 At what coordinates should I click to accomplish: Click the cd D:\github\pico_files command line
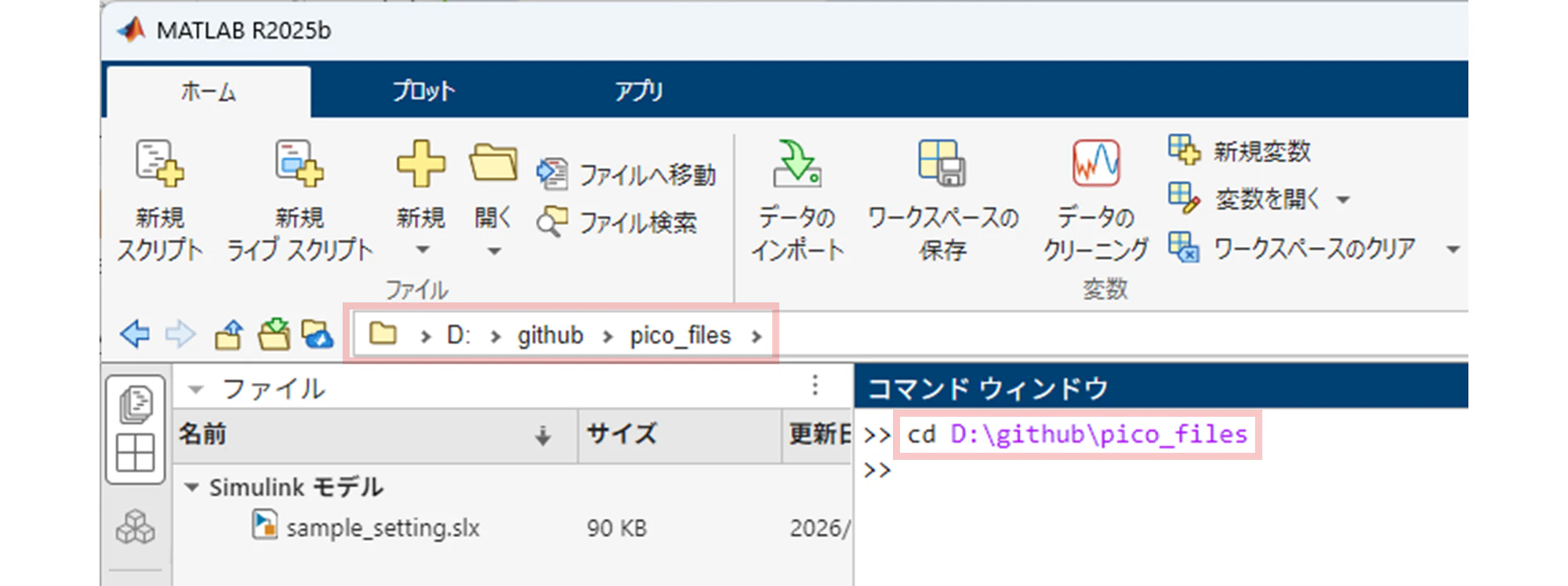[1077, 434]
